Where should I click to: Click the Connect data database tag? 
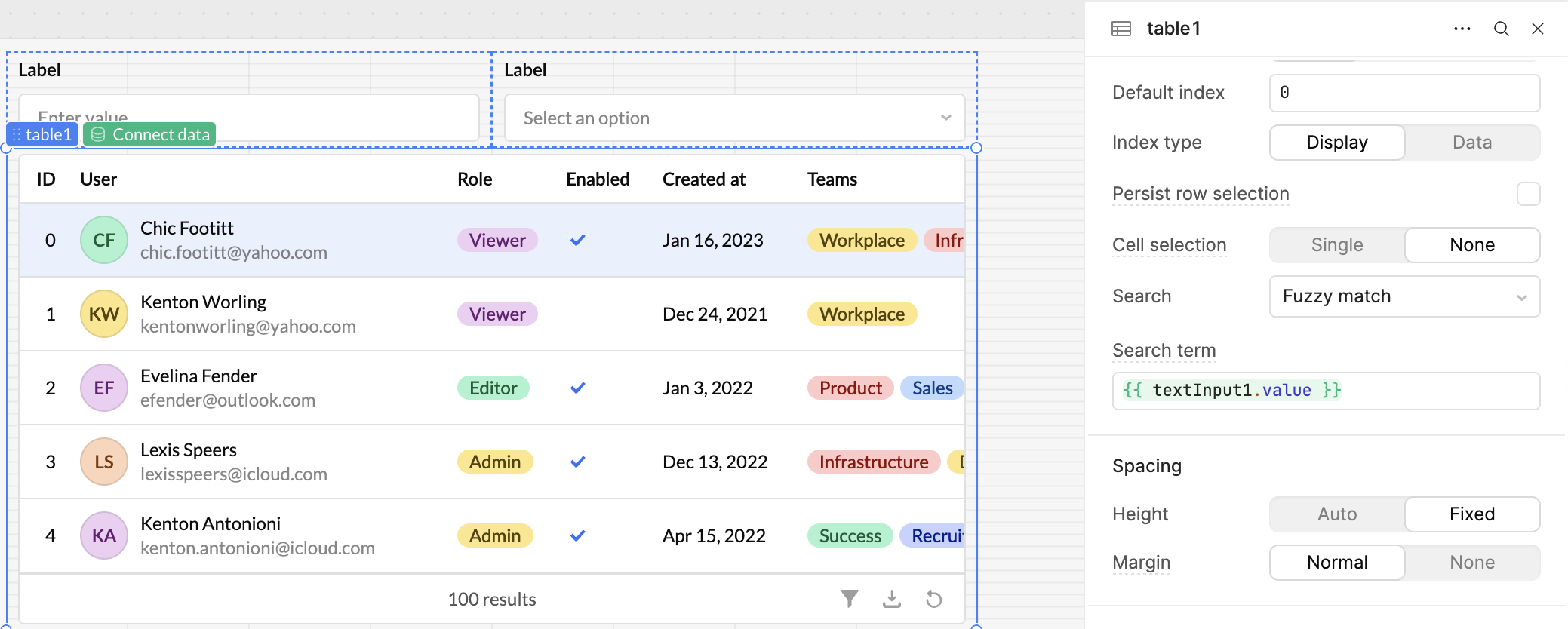[x=149, y=134]
